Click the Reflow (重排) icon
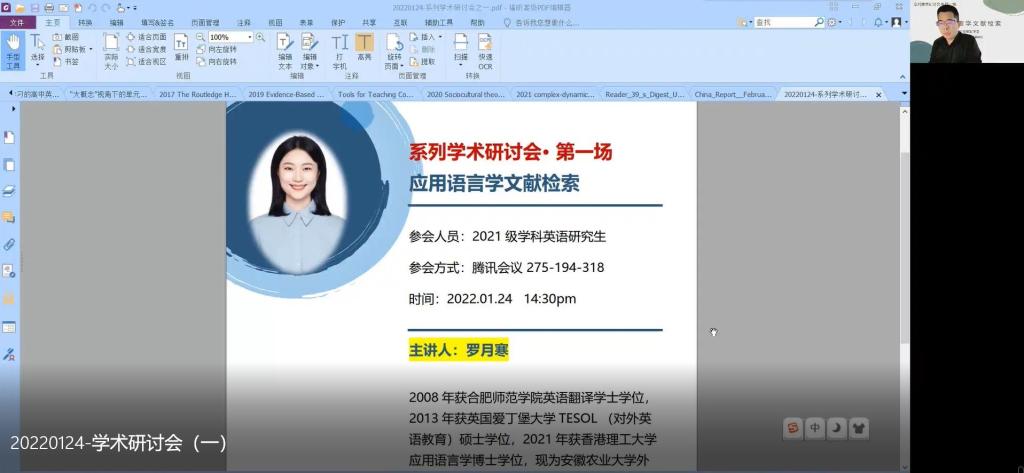 click(x=181, y=47)
